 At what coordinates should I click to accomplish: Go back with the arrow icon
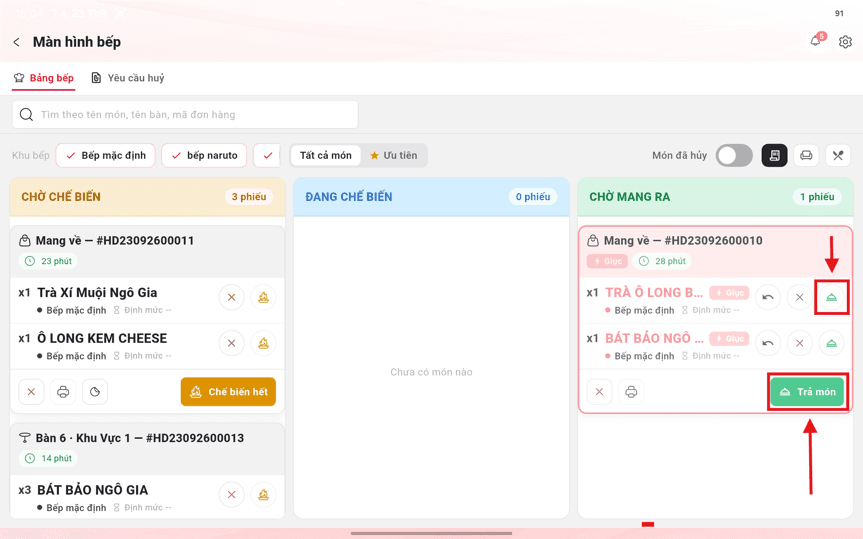coord(17,42)
